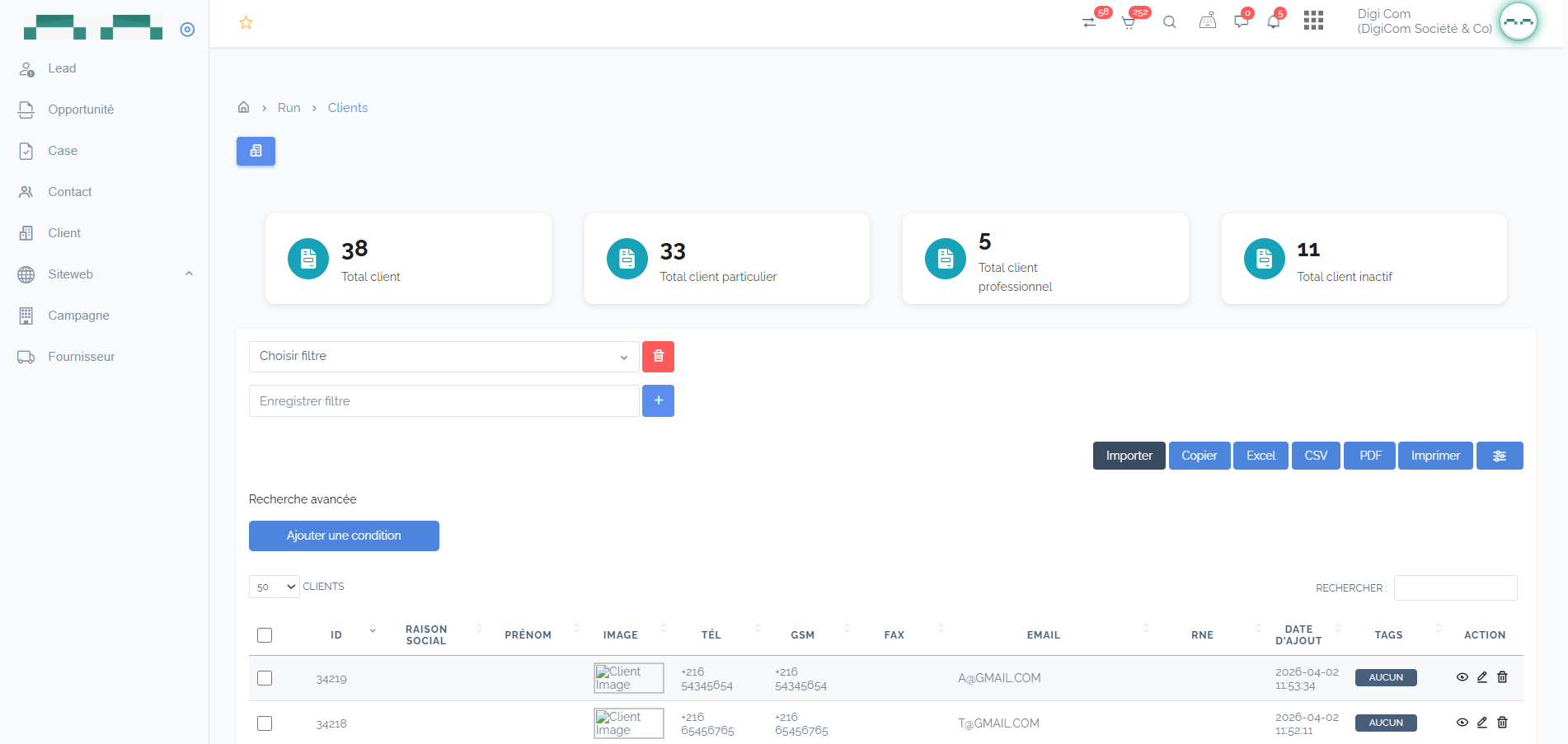
Task: Edit client 34219 with pencil icon
Action: (1481, 677)
